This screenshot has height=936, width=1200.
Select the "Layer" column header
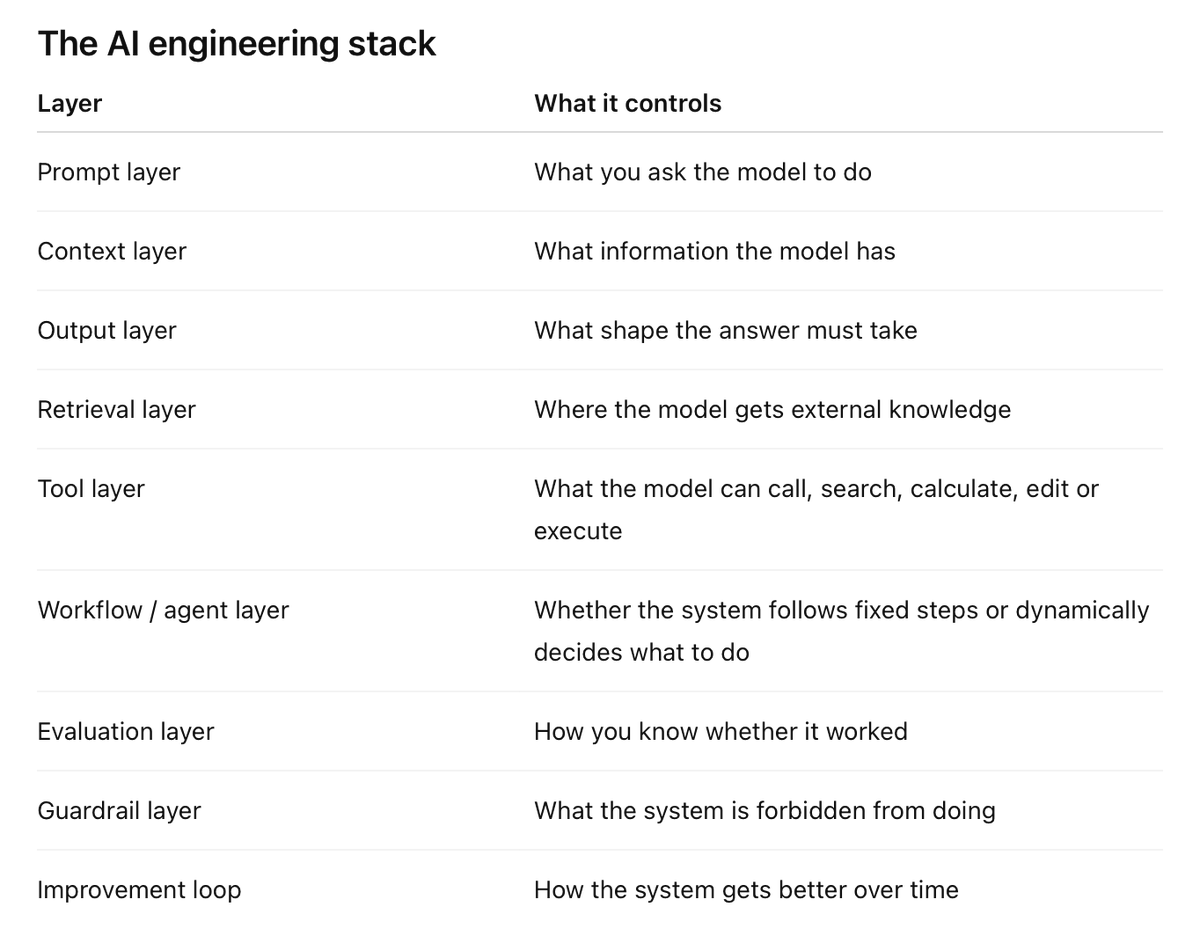pyautogui.click(x=70, y=103)
